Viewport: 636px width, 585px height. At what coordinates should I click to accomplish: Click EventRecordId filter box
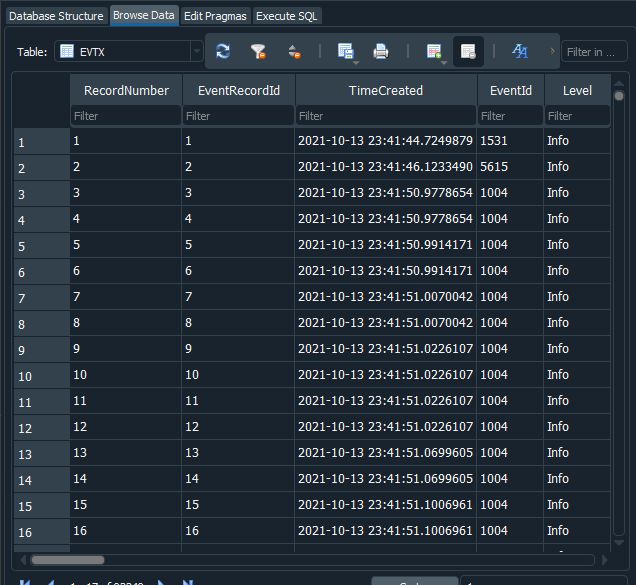pos(238,116)
